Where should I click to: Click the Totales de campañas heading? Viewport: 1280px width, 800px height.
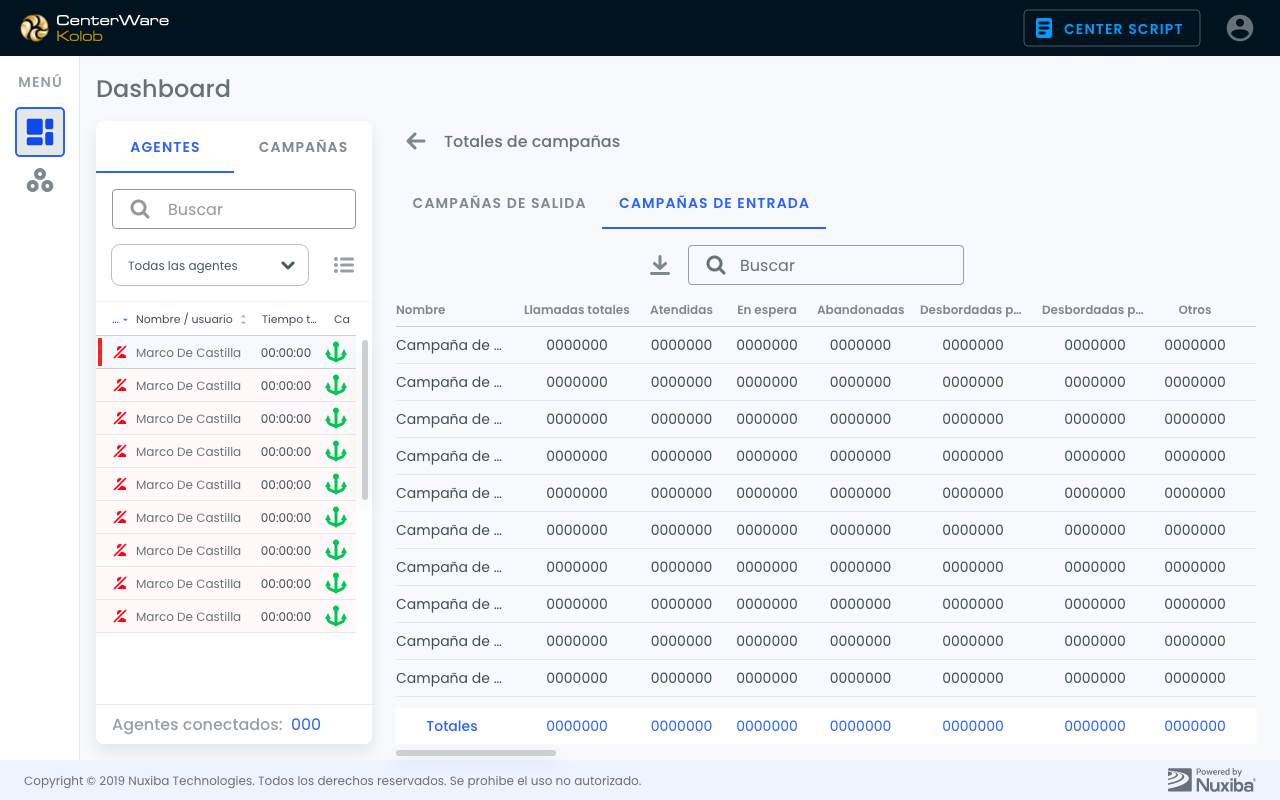click(x=532, y=142)
